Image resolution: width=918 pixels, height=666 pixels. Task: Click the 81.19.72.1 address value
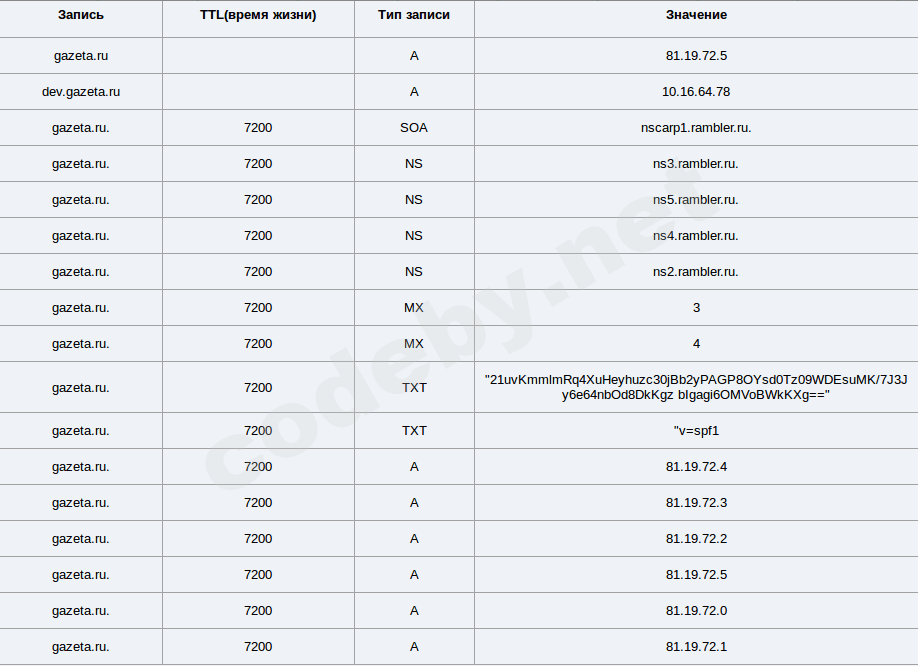pos(696,647)
